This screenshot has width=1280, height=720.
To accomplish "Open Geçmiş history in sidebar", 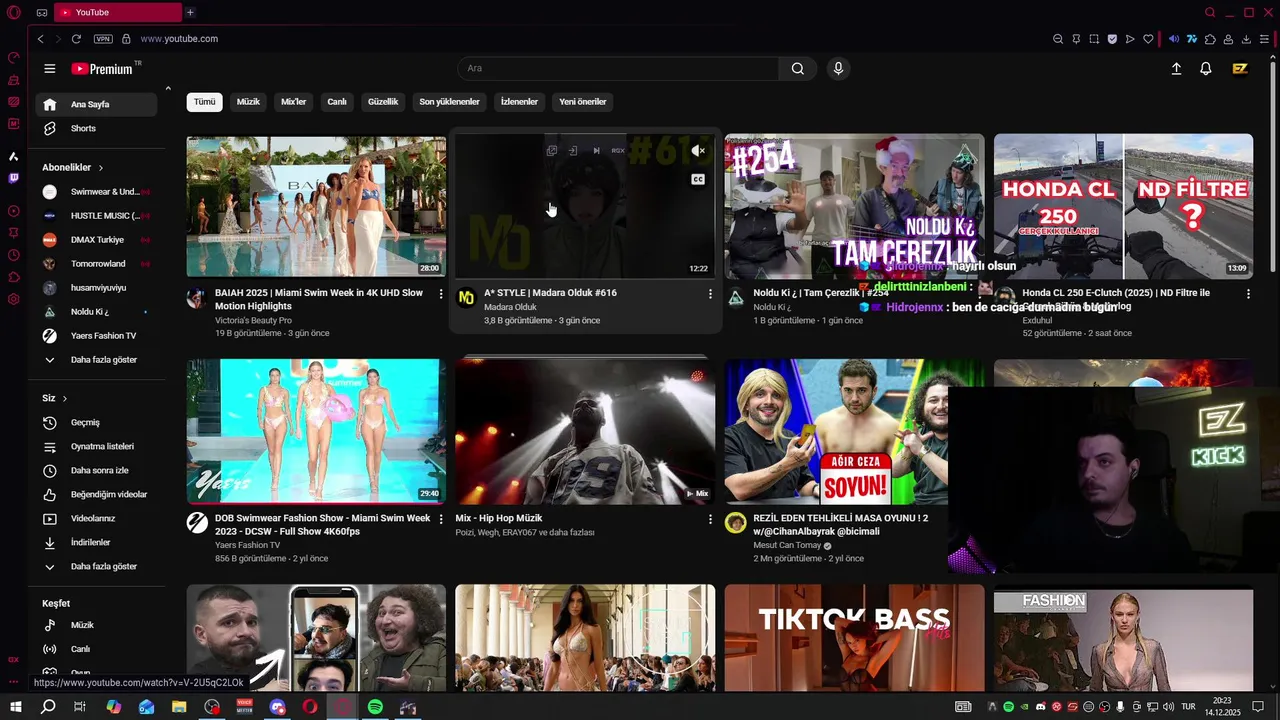I will click(x=96, y=422).
